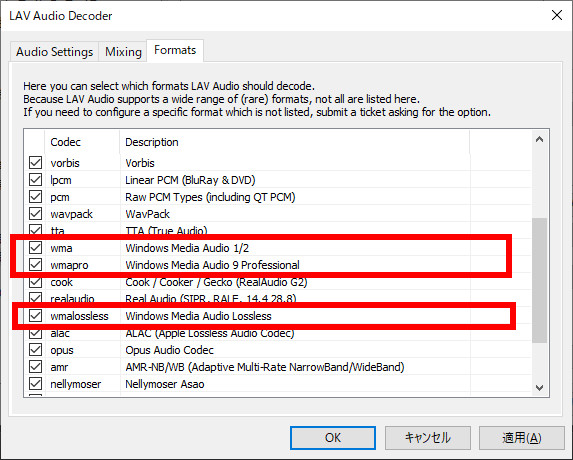The width and height of the screenshot is (573, 460).
Task: Toggle the lpcm codec checkbox
Action: pyautogui.click(x=35, y=180)
